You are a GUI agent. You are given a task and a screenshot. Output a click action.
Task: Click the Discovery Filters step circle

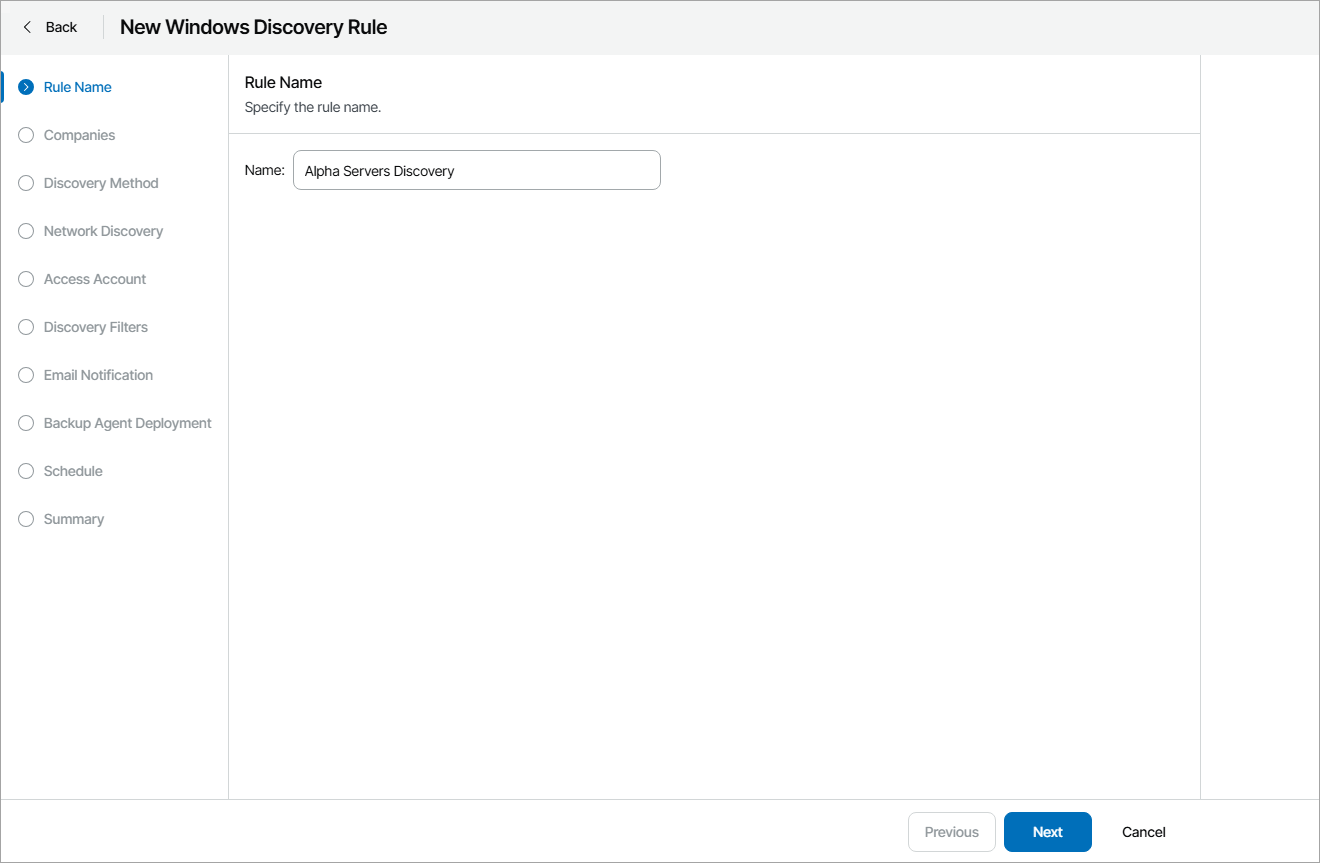[26, 327]
